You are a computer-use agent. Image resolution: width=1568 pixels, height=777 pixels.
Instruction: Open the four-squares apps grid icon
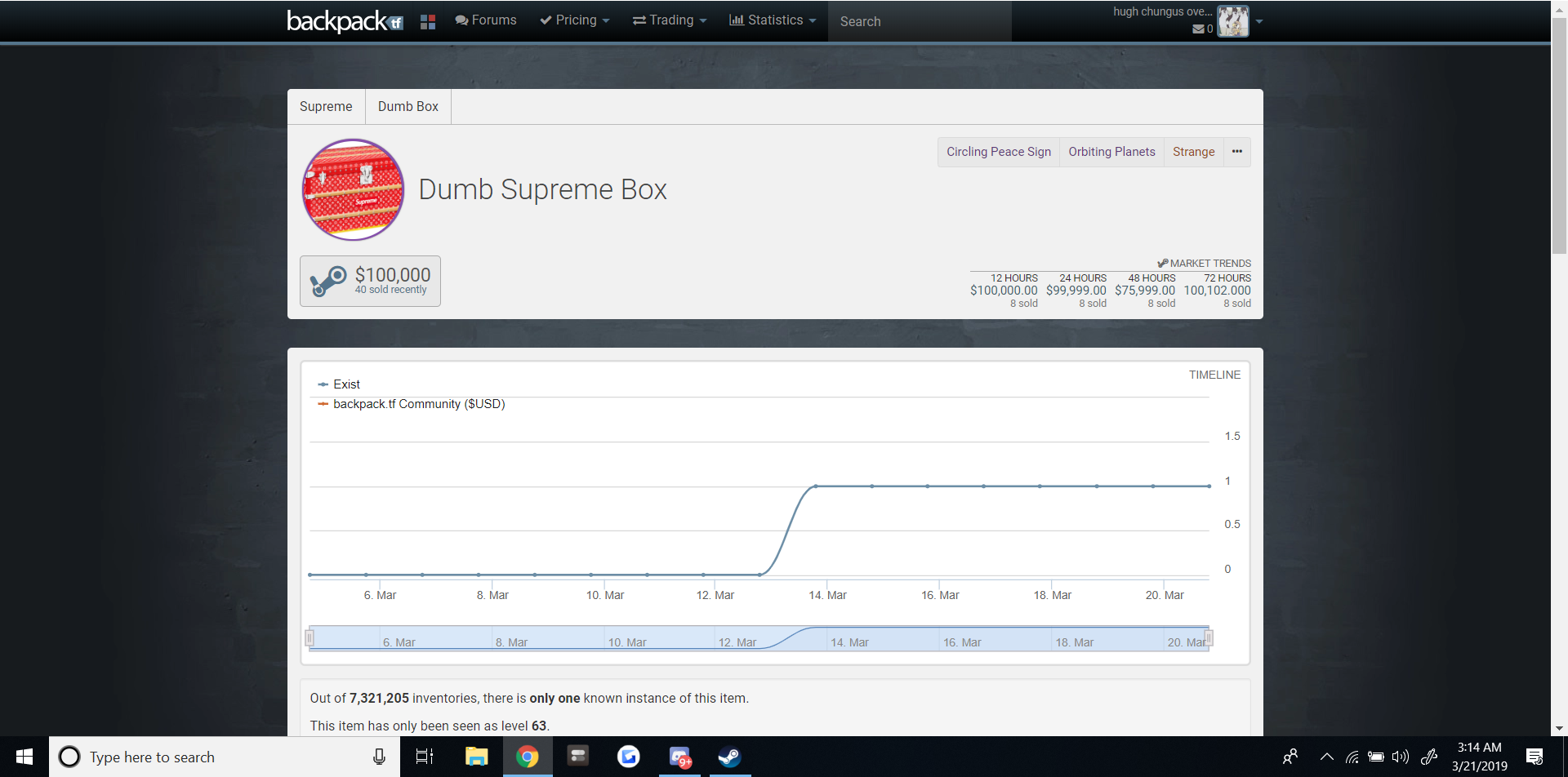tap(428, 21)
